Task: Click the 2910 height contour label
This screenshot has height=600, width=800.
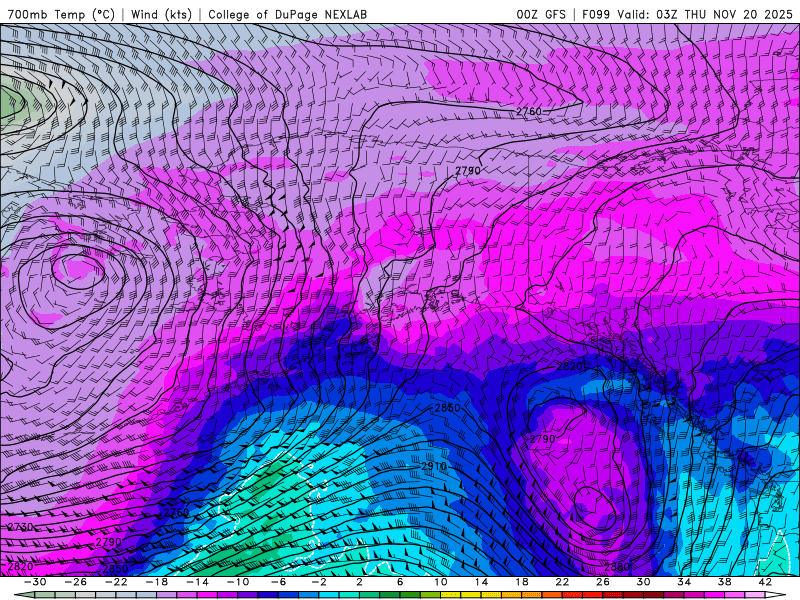Action: pyautogui.click(x=434, y=466)
